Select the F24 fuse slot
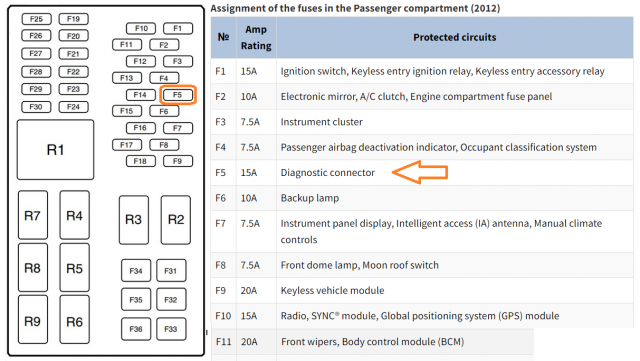 coord(73,107)
